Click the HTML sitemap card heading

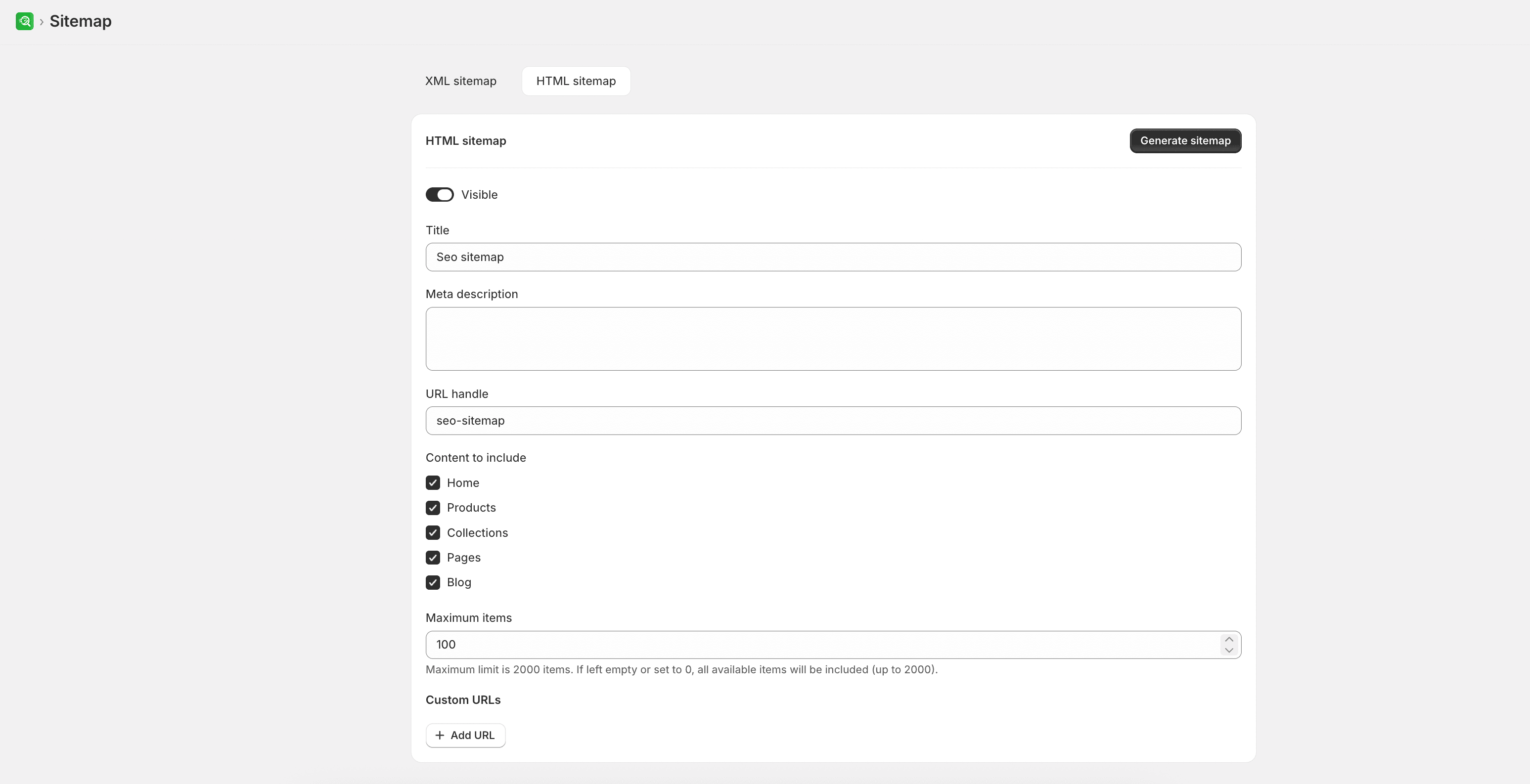466,141
